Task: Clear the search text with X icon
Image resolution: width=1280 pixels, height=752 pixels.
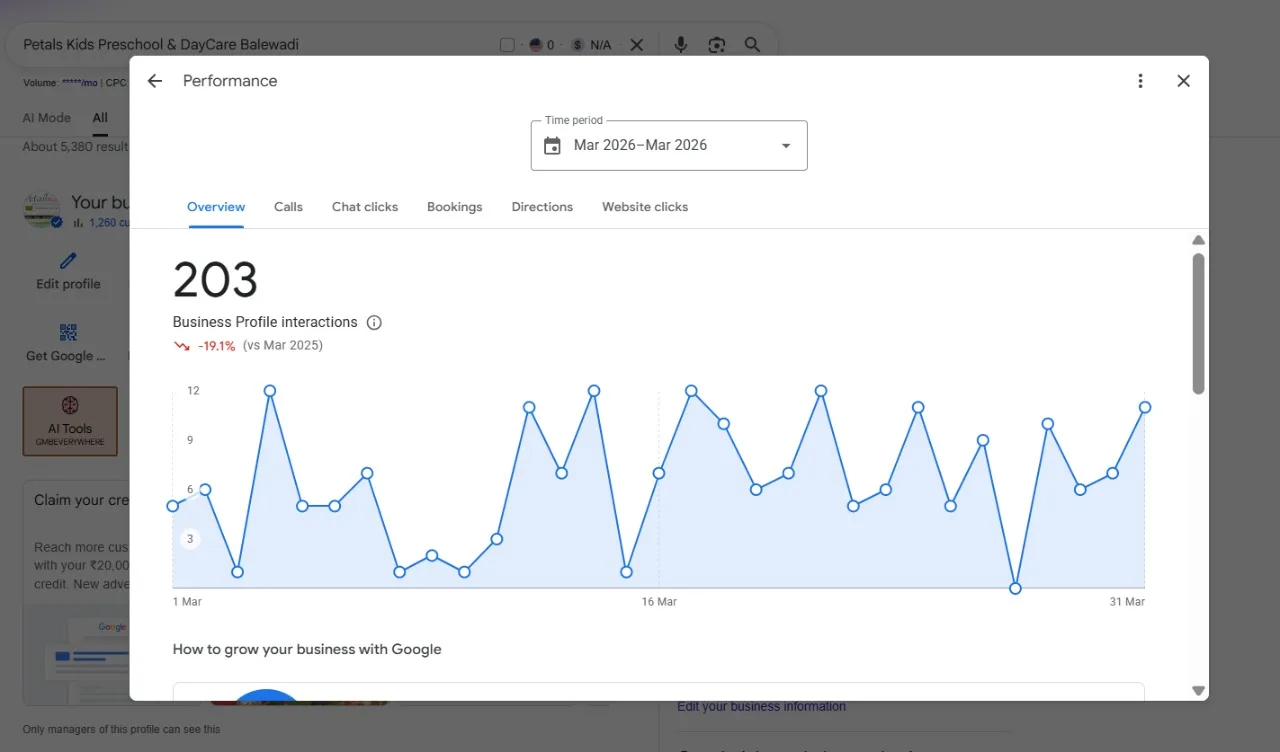Action: [637, 45]
